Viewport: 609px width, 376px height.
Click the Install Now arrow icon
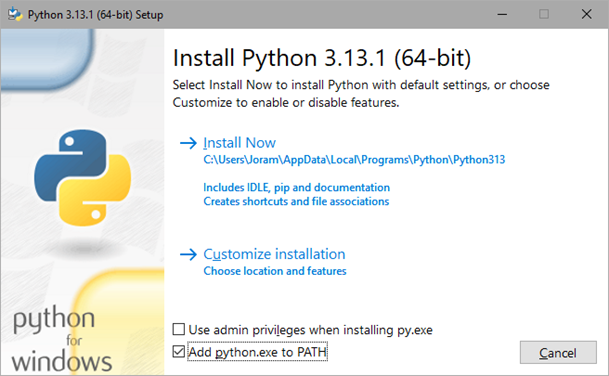188,143
